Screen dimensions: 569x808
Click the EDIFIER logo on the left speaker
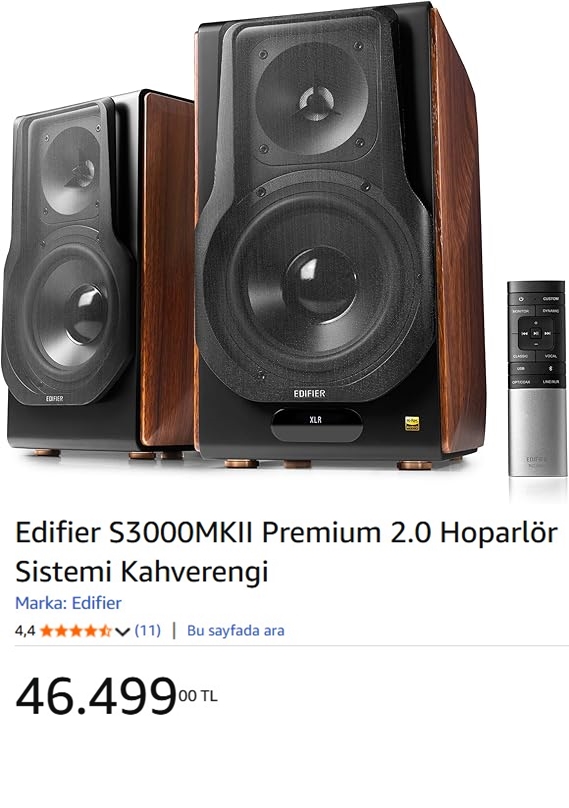[54, 398]
